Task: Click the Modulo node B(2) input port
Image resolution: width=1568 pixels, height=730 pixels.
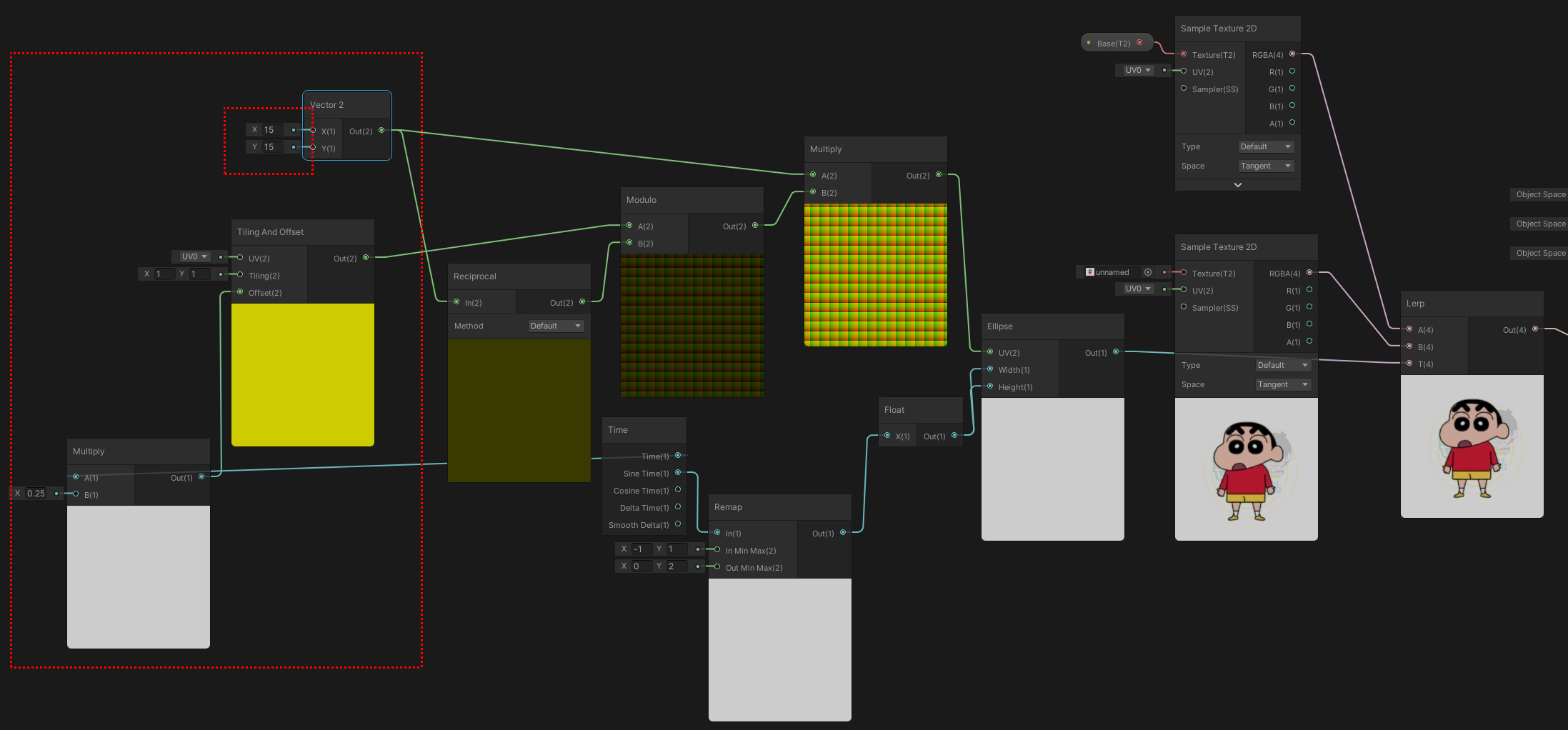Action: click(629, 242)
